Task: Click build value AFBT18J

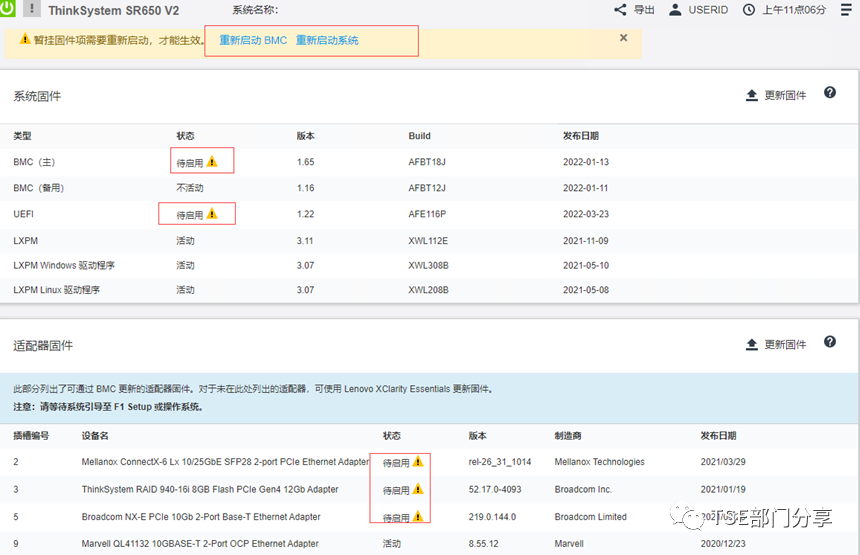Action: tap(427, 162)
